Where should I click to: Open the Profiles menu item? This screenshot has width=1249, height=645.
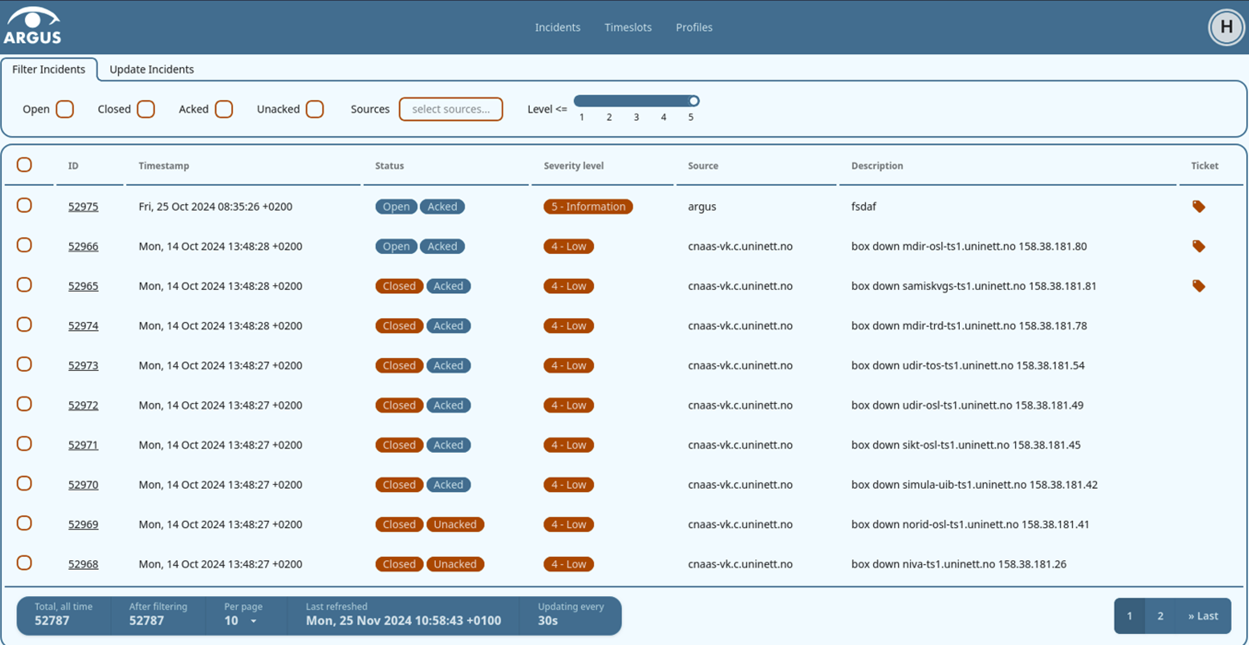click(x=694, y=27)
